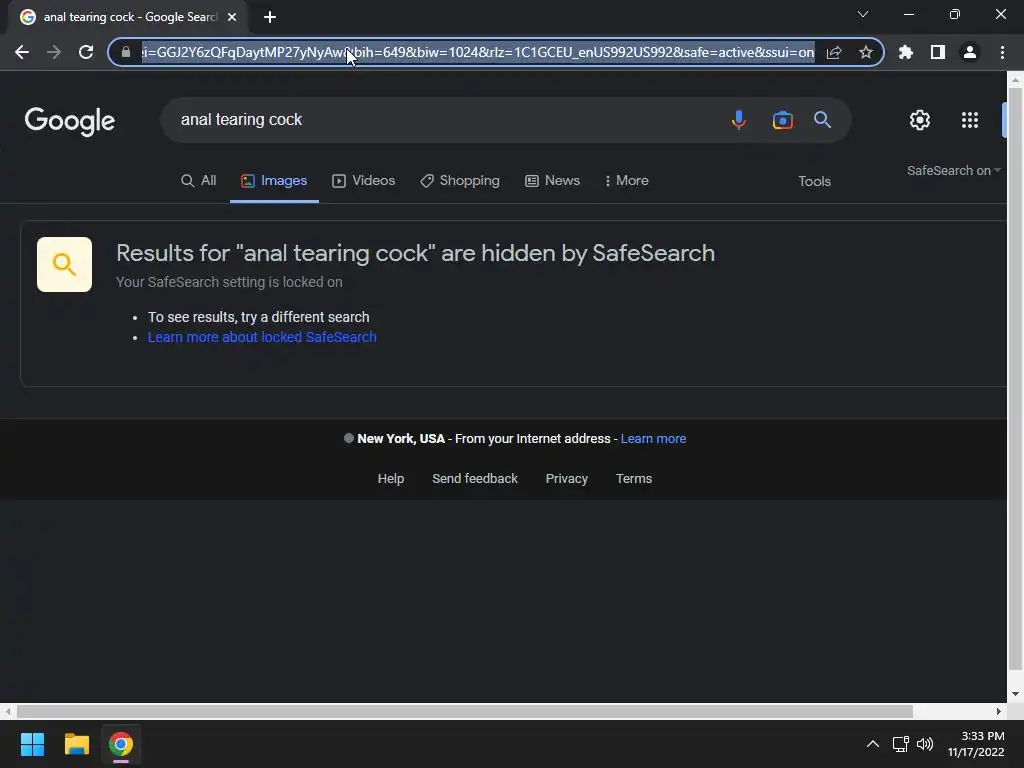Screen dimensions: 1024x768
Task: Click the scroll right arrow at bottom
Action: [999, 711]
